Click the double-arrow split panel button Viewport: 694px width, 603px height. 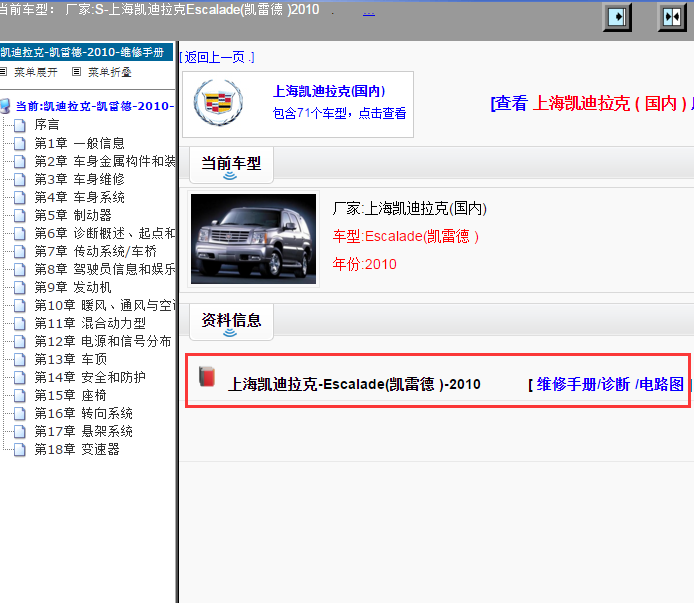click(672, 18)
